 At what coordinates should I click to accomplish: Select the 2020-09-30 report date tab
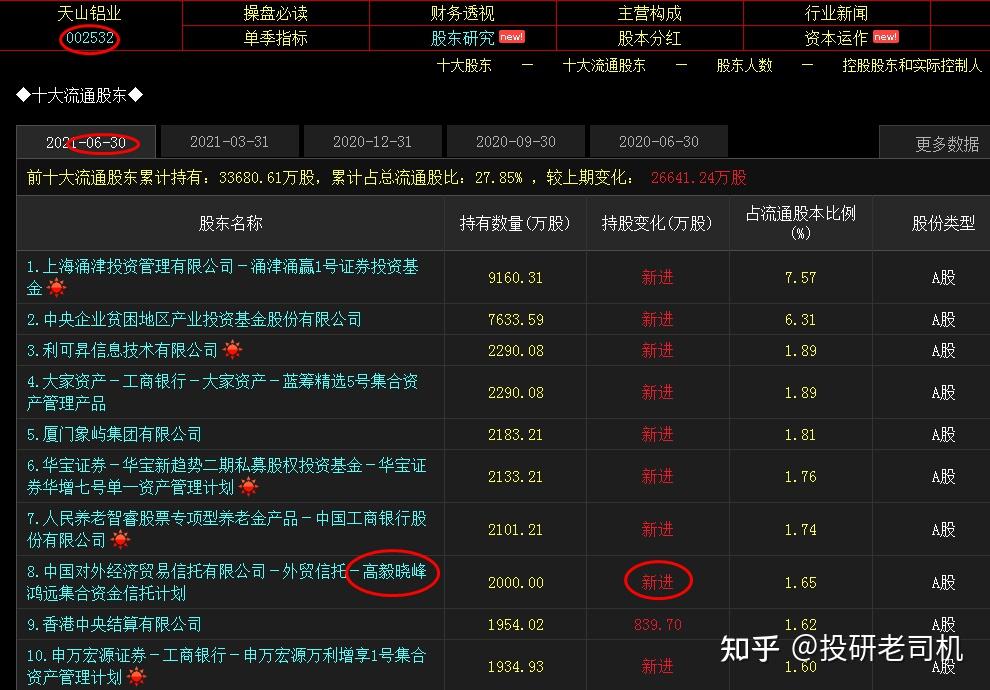[515, 141]
